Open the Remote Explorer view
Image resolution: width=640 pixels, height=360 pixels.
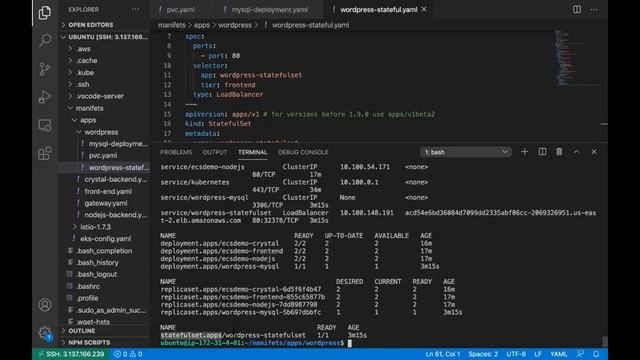(x=44, y=125)
